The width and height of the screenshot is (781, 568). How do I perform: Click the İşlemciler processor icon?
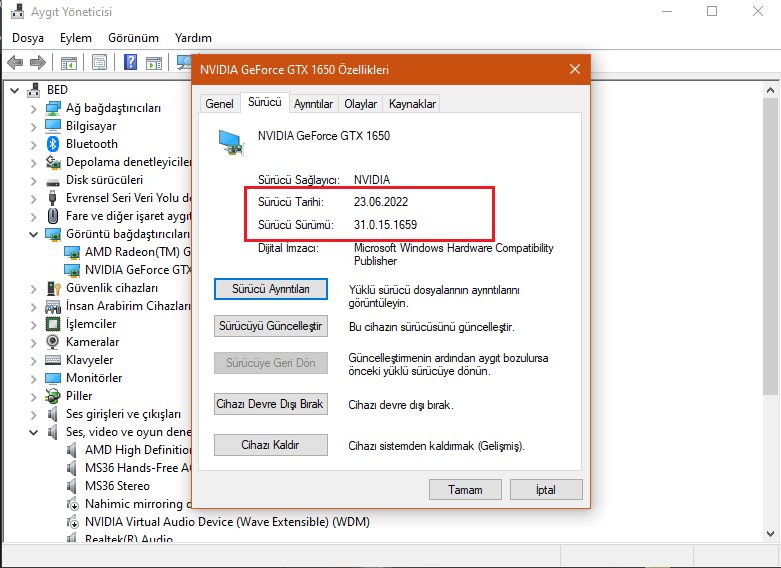[53, 324]
